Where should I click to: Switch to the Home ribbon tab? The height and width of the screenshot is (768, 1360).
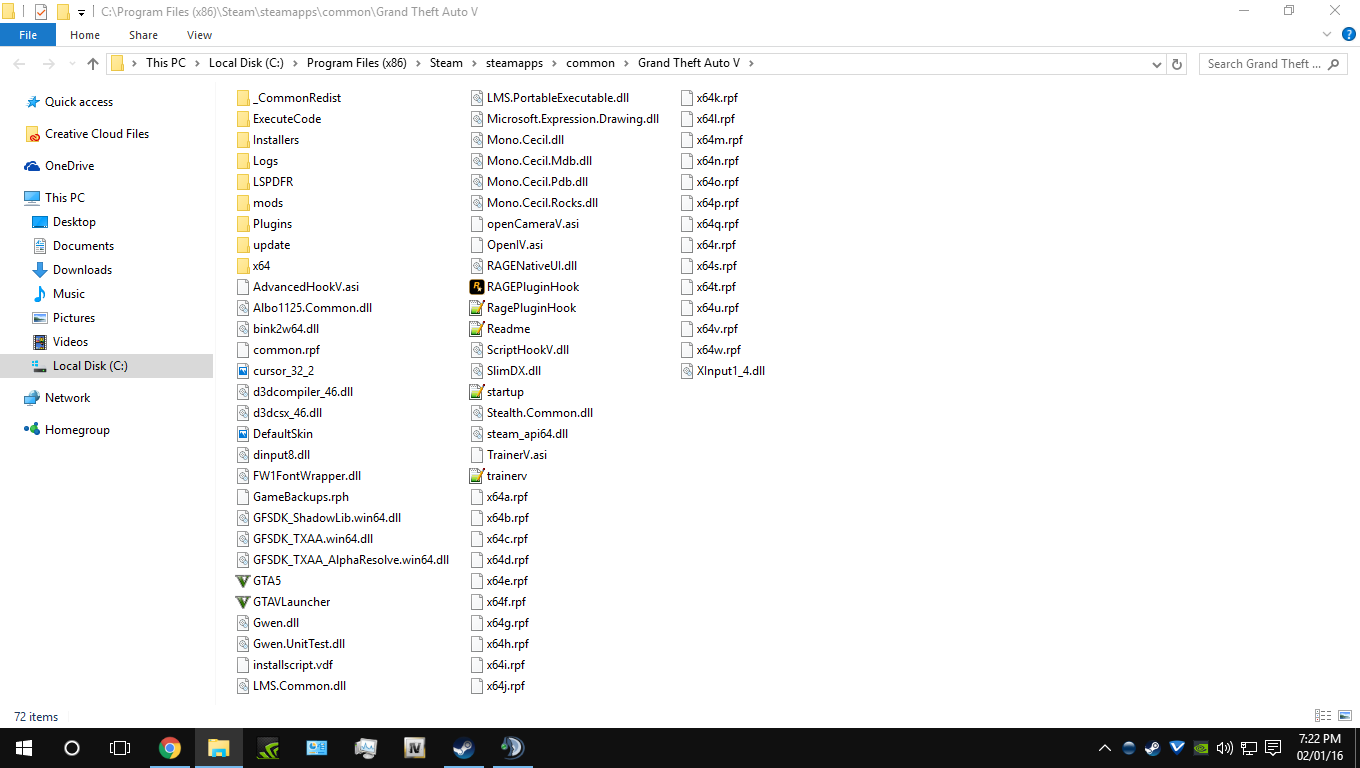[x=85, y=35]
